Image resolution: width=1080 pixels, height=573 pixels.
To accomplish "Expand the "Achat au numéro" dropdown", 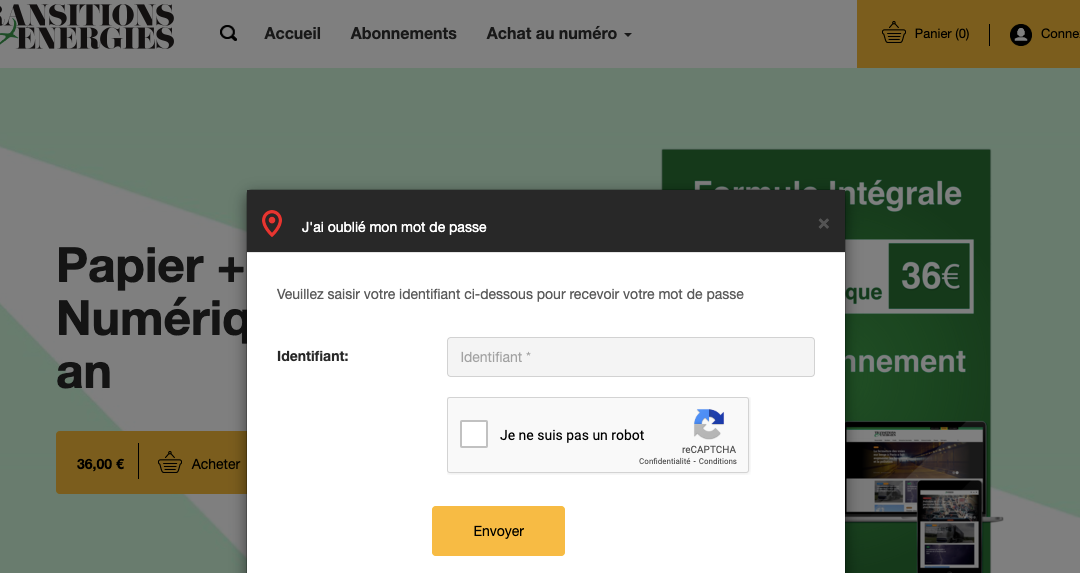I will [559, 34].
